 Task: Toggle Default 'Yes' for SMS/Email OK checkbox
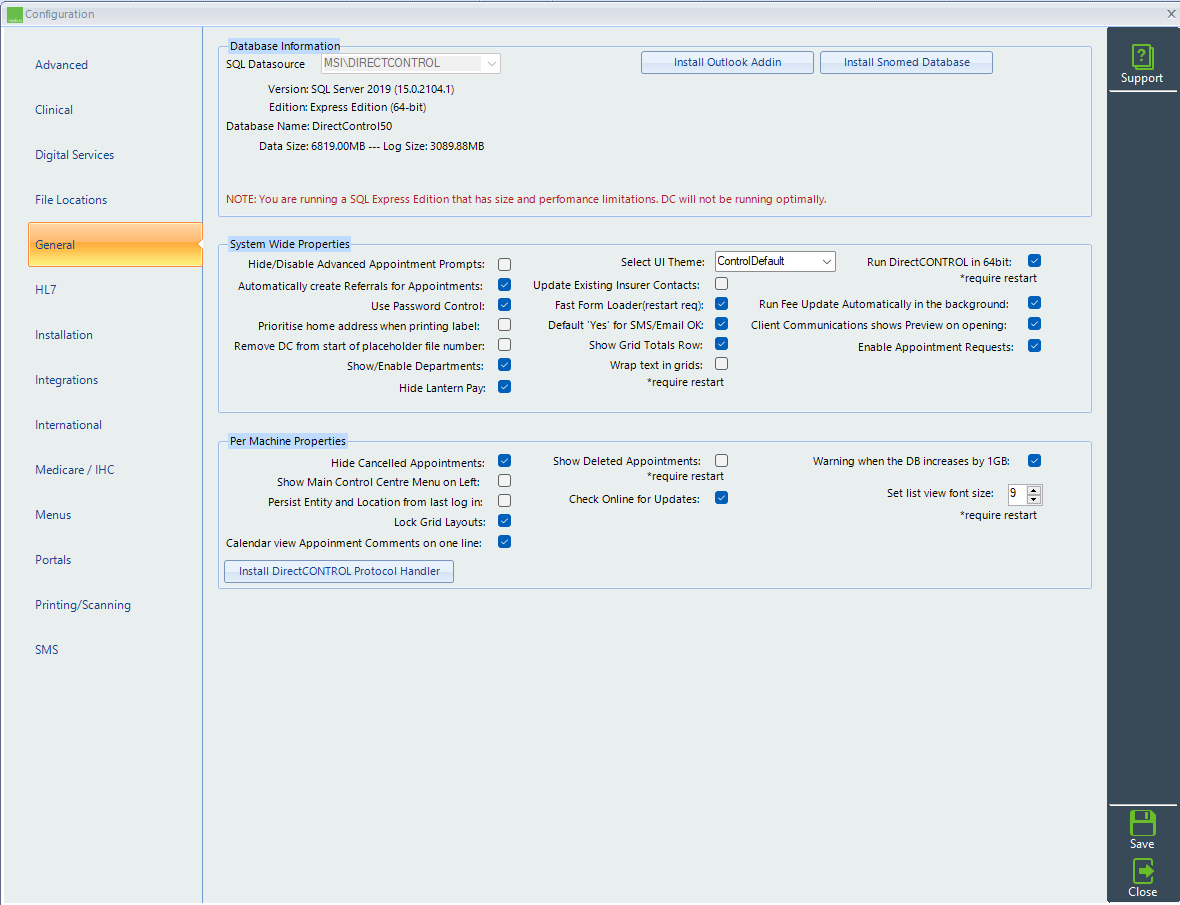point(721,324)
